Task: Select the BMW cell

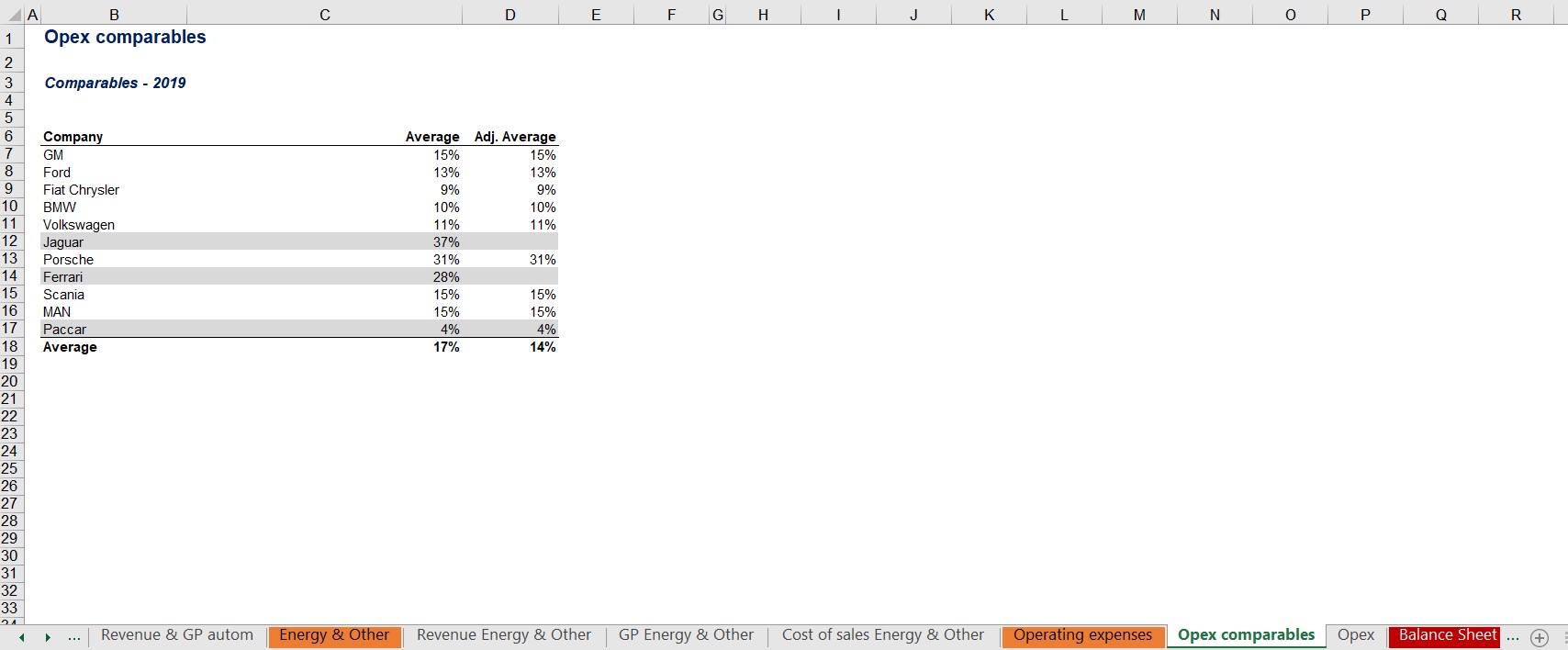Action: point(60,207)
